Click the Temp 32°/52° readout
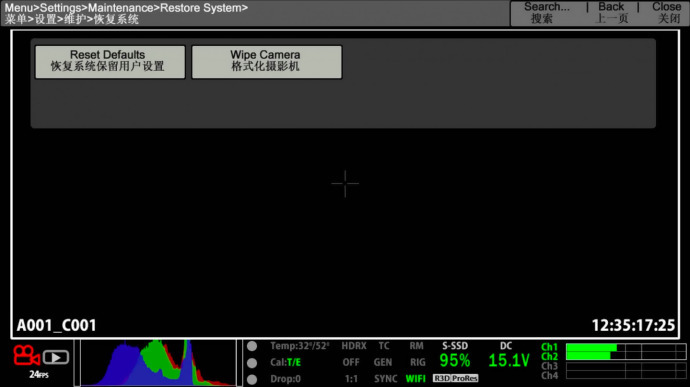The image size is (690, 387). coord(300,346)
